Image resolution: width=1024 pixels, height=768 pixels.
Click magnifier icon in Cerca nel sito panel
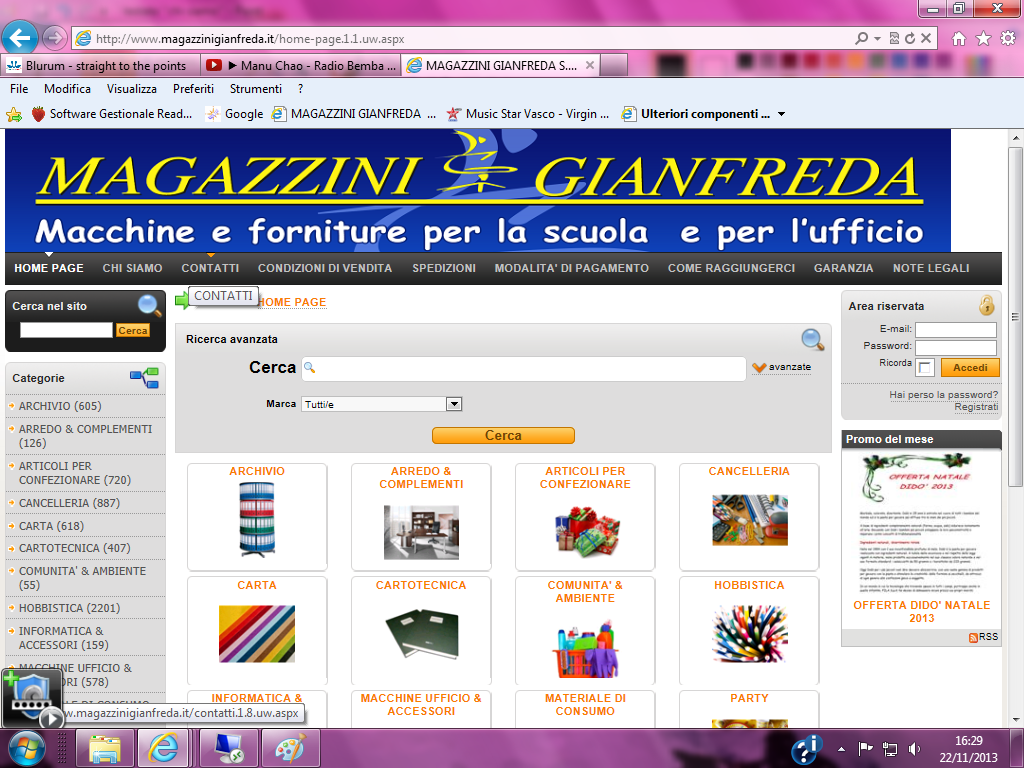click(150, 305)
